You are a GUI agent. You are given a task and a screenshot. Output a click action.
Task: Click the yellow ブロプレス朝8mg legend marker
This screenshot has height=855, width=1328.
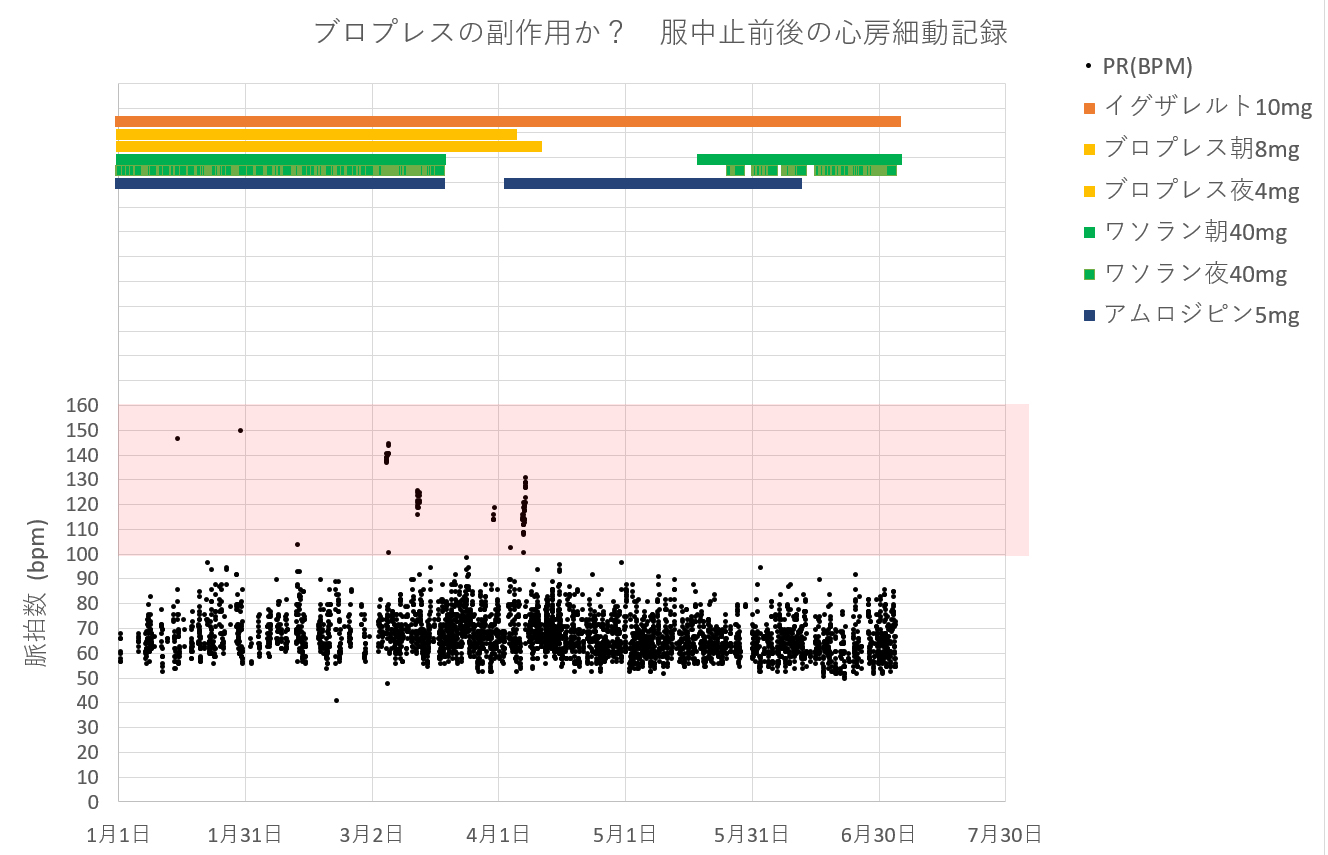(1090, 150)
